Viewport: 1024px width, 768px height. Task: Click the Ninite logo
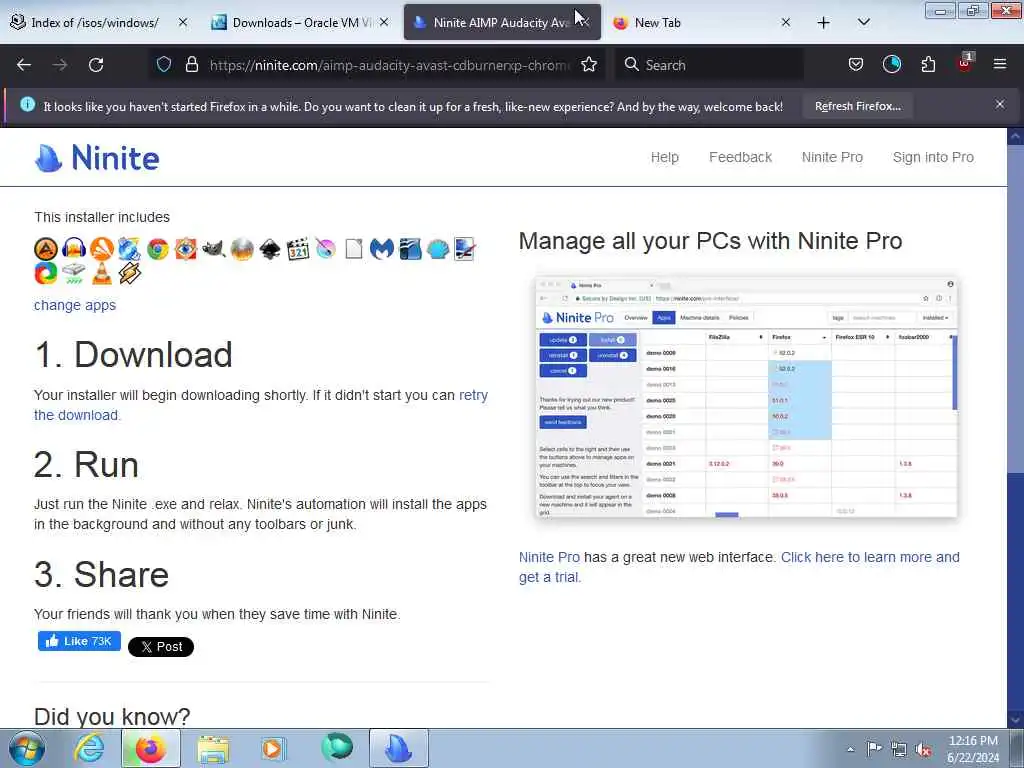pos(97,158)
